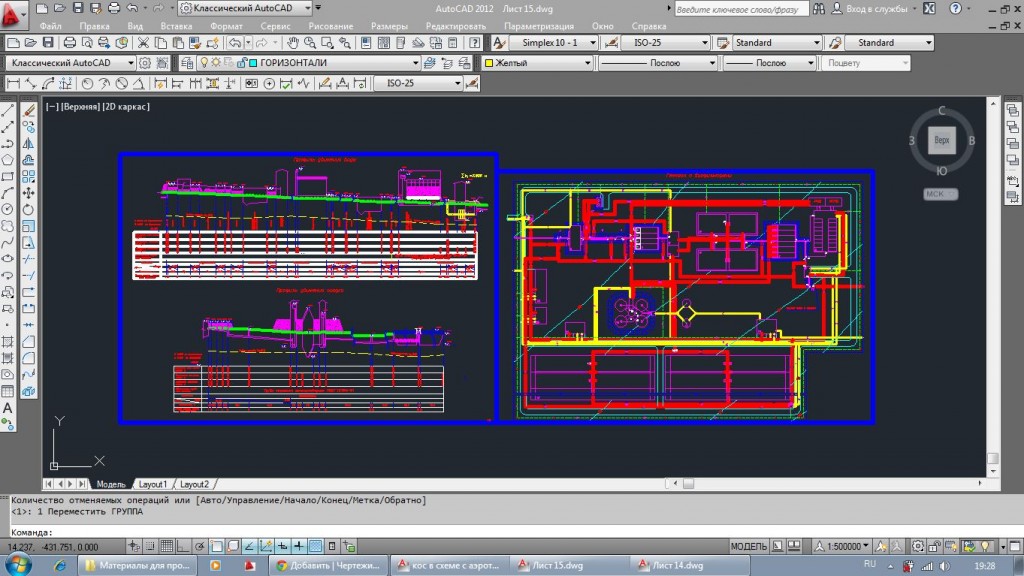Image resolution: width=1024 pixels, height=576 pixels.
Task: Click Вход в службы sign-in button
Action: click(876, 9)
